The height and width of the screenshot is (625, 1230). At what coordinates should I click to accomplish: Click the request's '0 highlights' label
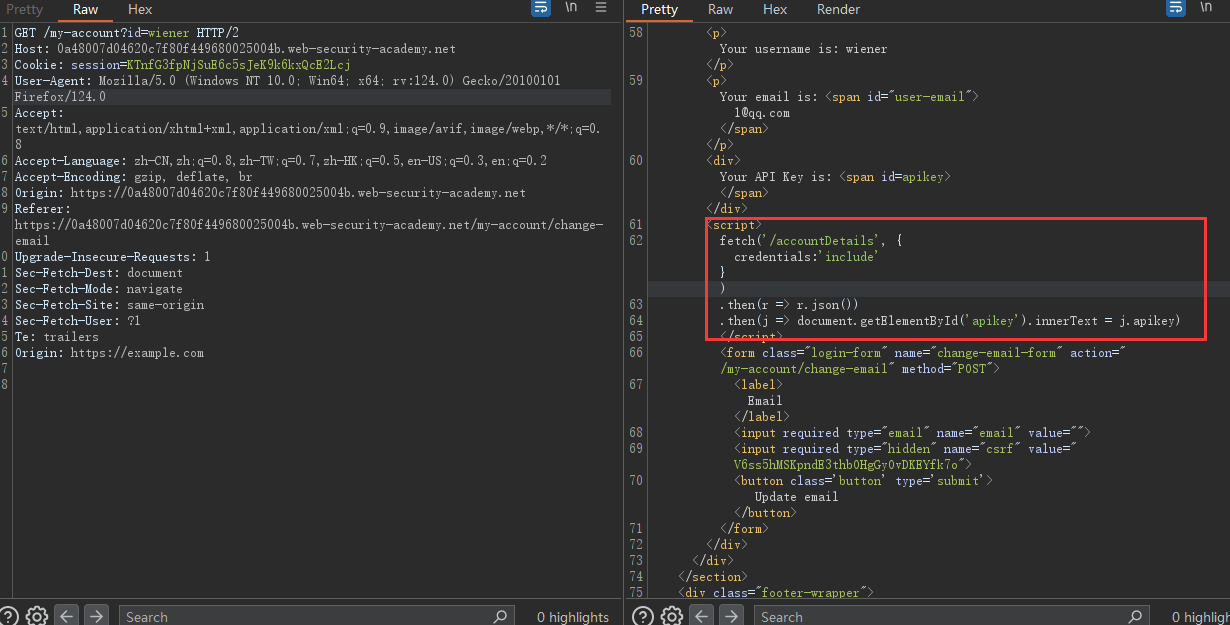point(573,617)
